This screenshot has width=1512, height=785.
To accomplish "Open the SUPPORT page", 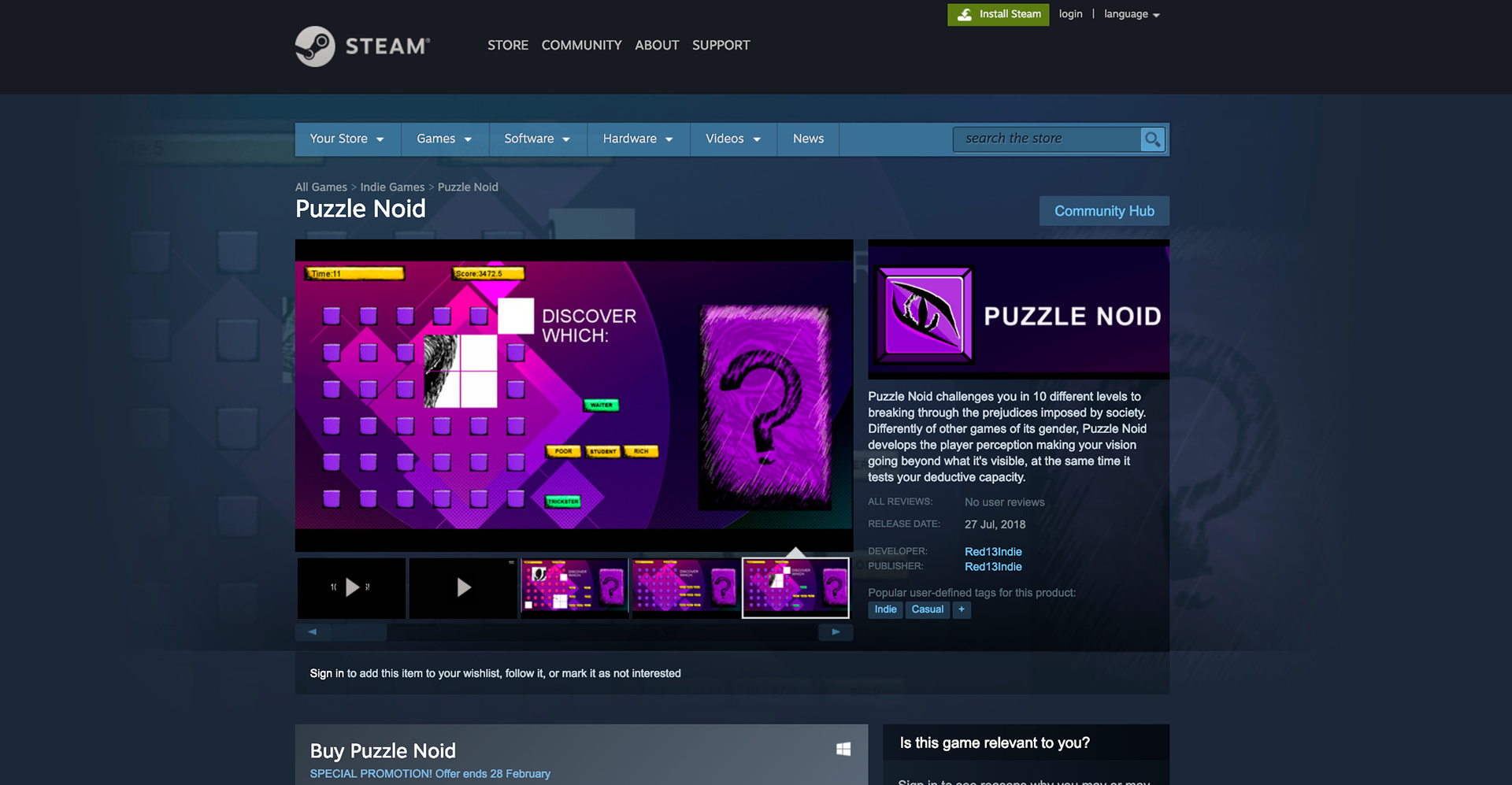I will 721,45.
